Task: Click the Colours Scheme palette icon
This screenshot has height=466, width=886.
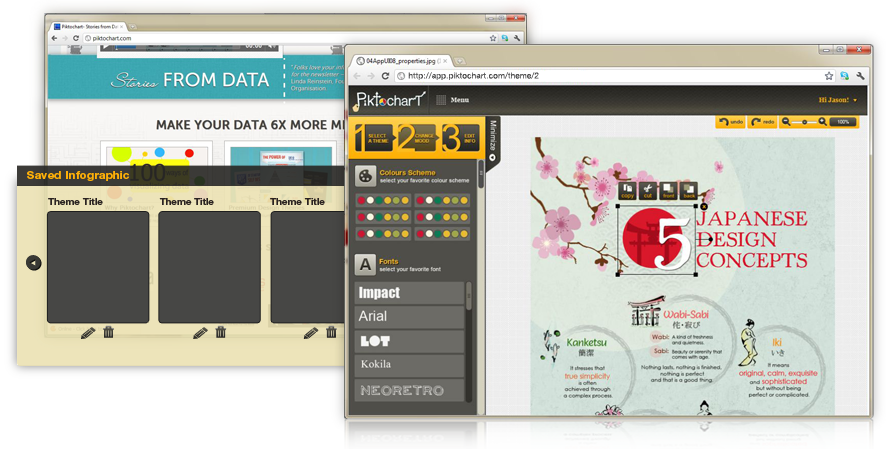Action: click(x=366, y=176)
